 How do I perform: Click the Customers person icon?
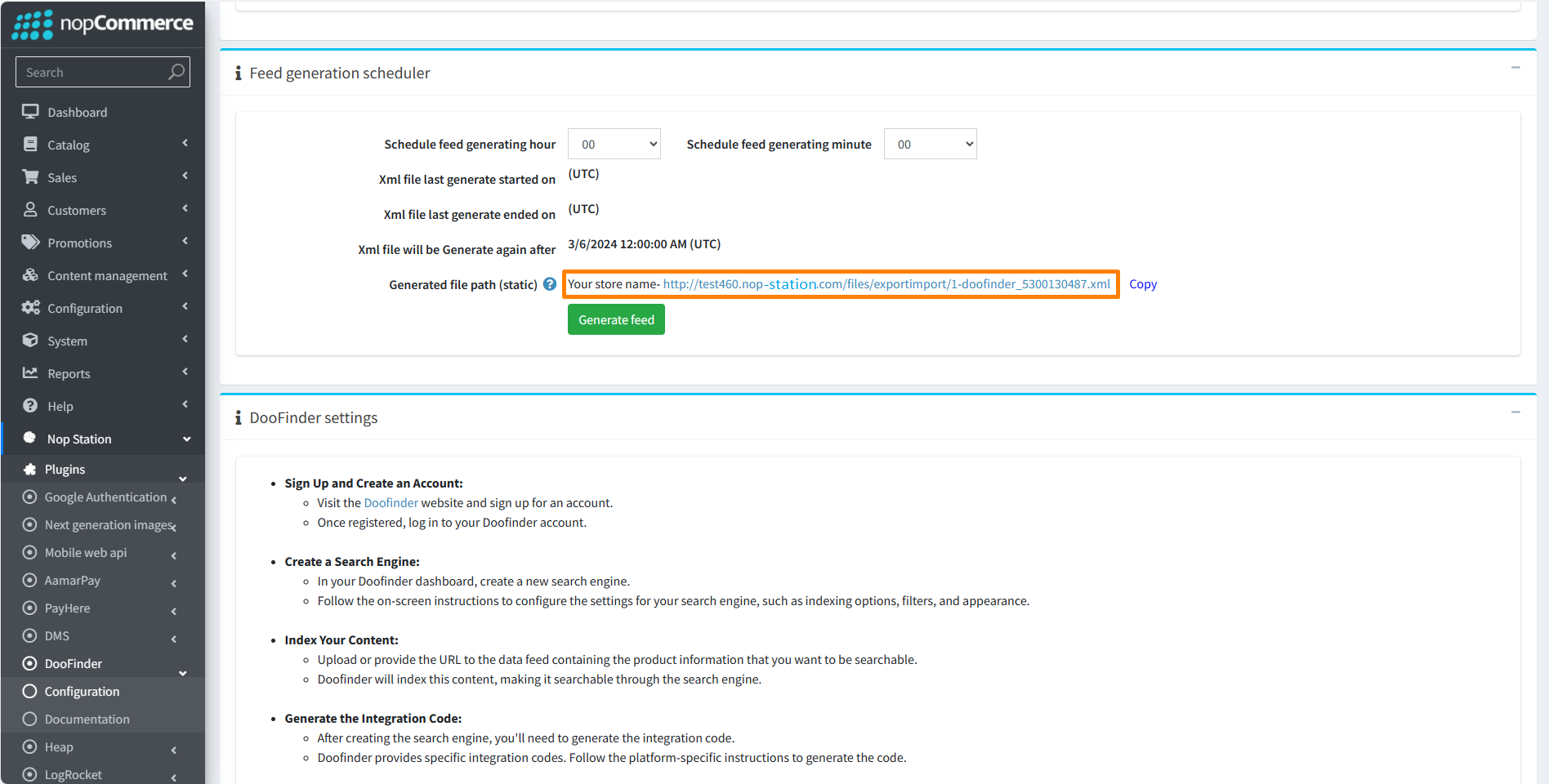[x=30, y=210]
